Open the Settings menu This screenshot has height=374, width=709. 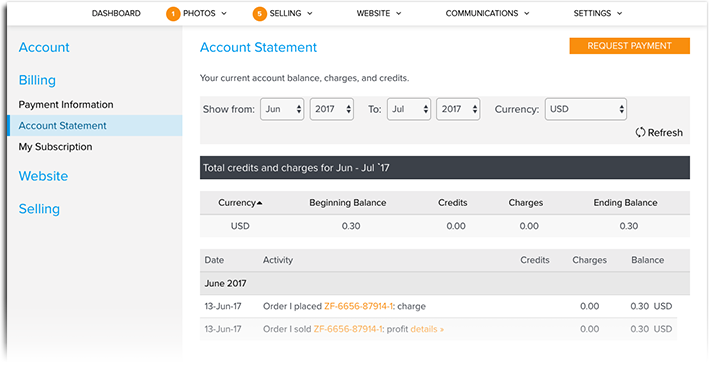click(x=592, y=13)
